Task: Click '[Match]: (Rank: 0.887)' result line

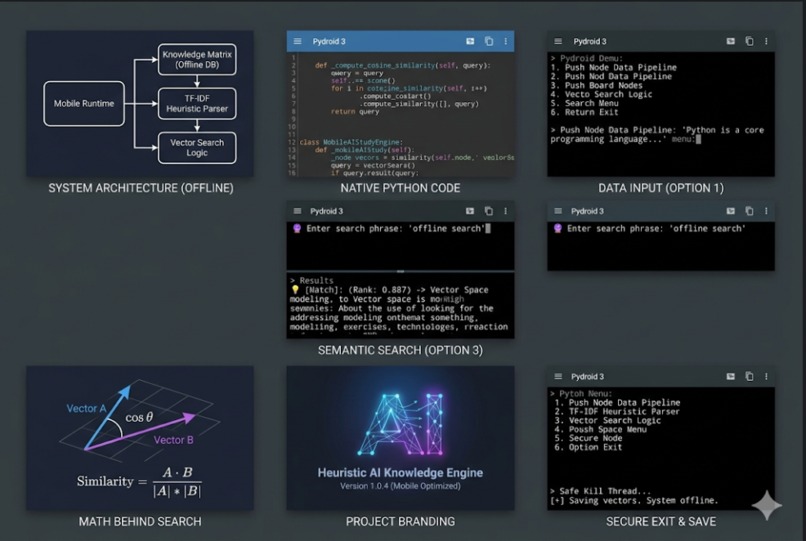Action: (389, 290)
